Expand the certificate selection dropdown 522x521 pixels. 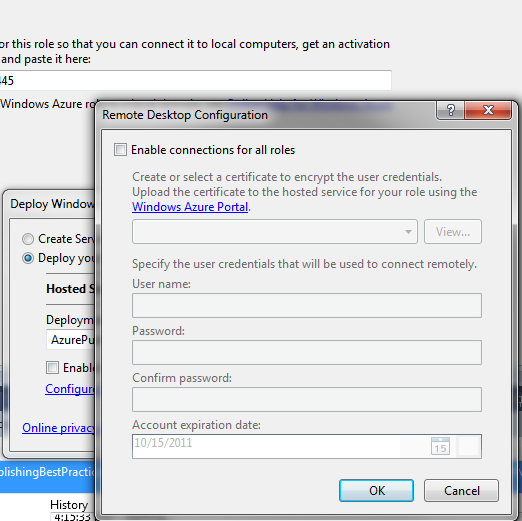coord(275,232)
